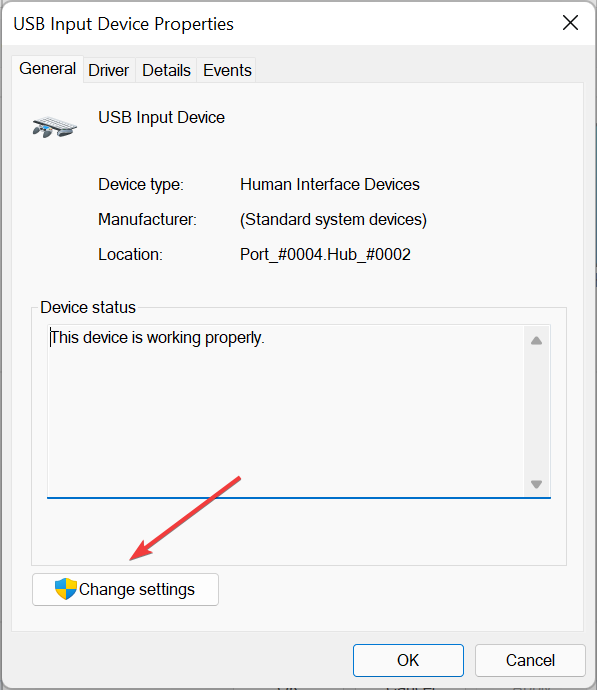This screenshot has width=597, height=690.
Task: Click inside the Device status text box
Action: coord(286,411)
